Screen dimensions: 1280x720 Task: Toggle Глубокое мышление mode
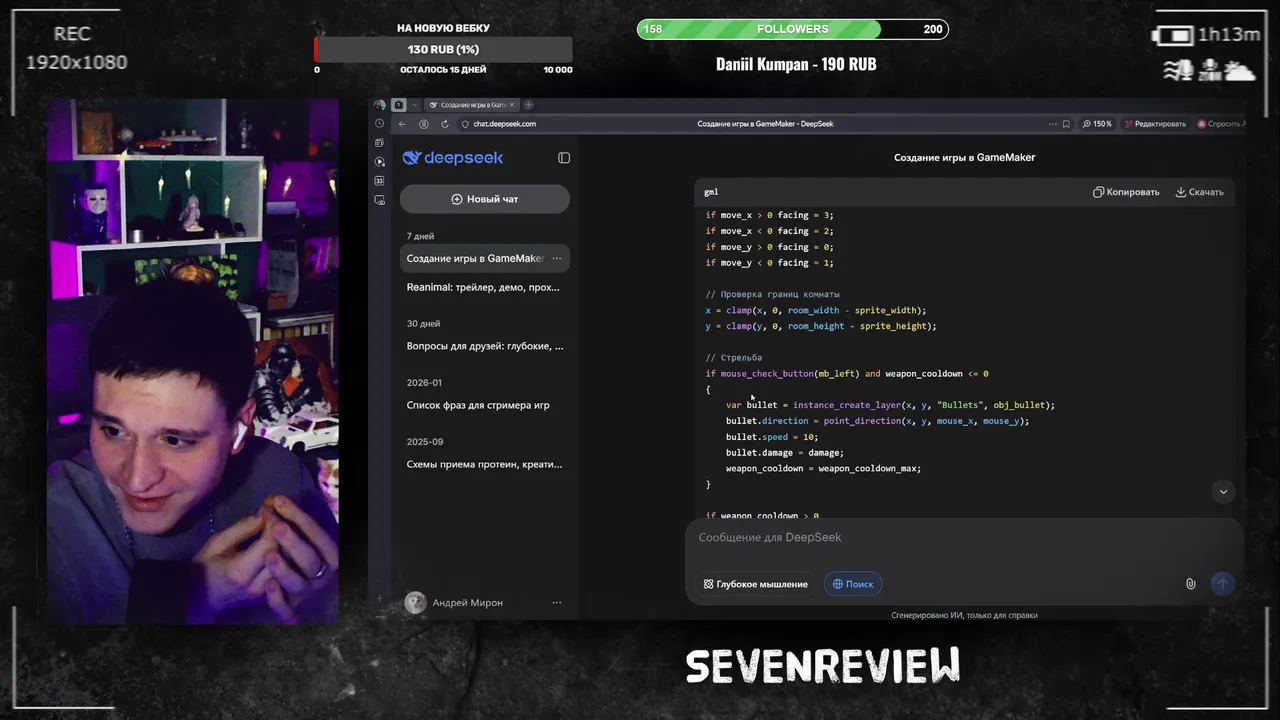point(756,584)
